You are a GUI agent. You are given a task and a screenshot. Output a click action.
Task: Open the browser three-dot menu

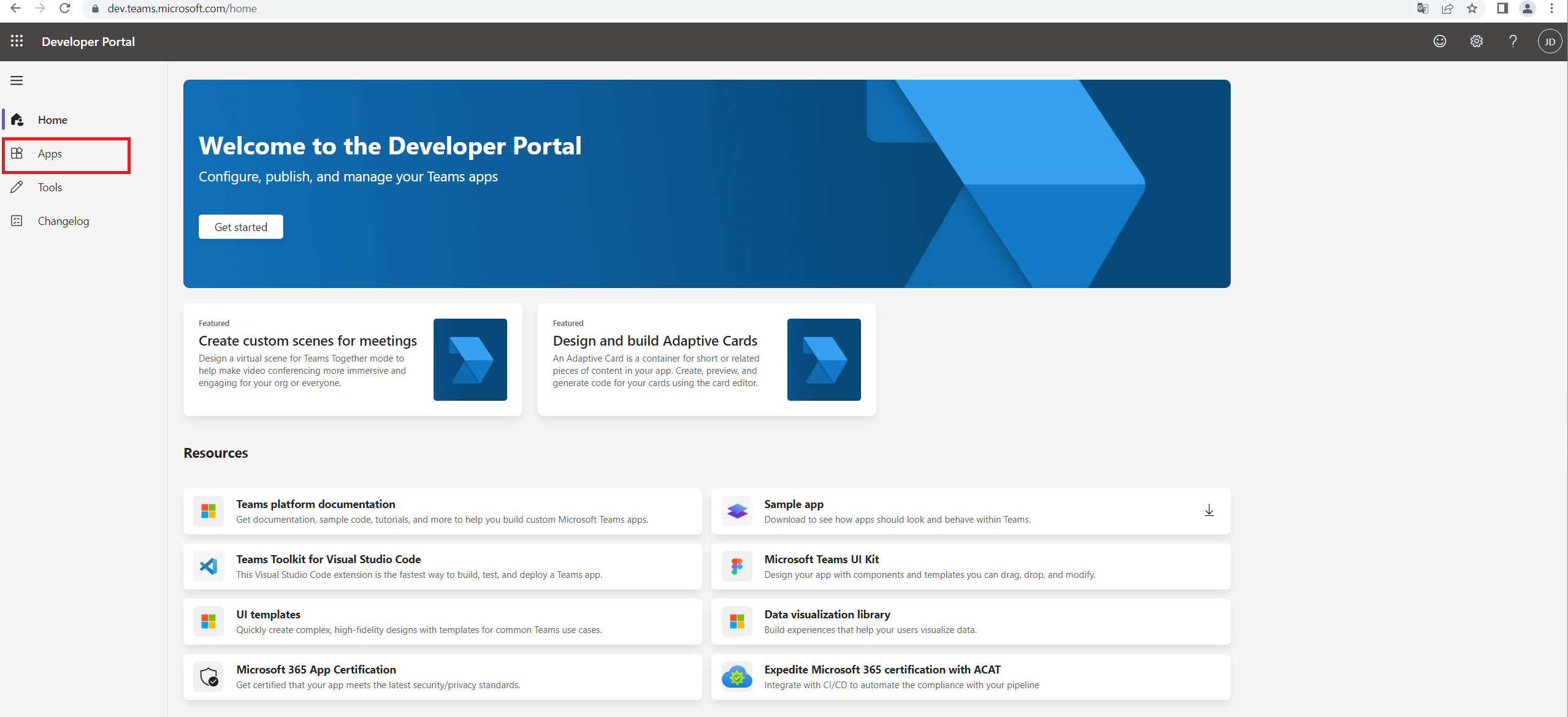(x=1552, y=9)
